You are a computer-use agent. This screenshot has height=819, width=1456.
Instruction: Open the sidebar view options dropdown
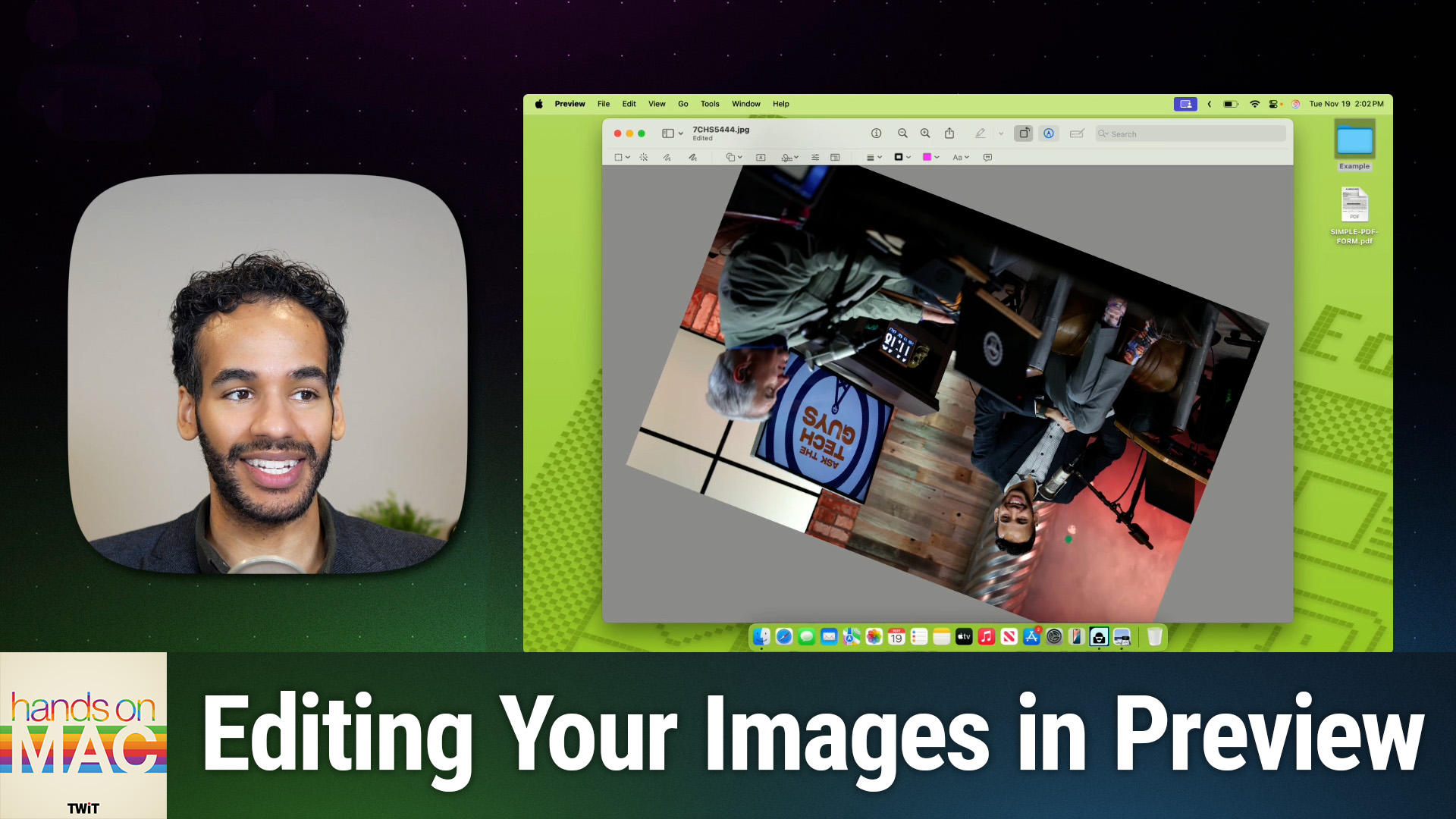(673, 133)
